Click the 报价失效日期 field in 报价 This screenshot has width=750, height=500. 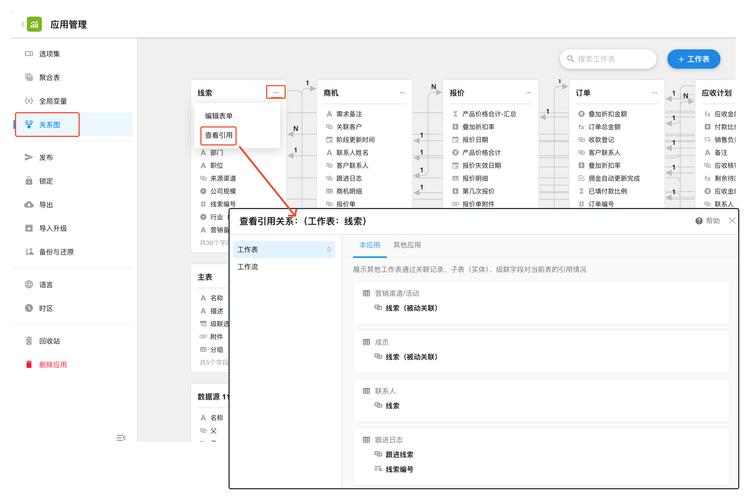(x=482, y=166)
